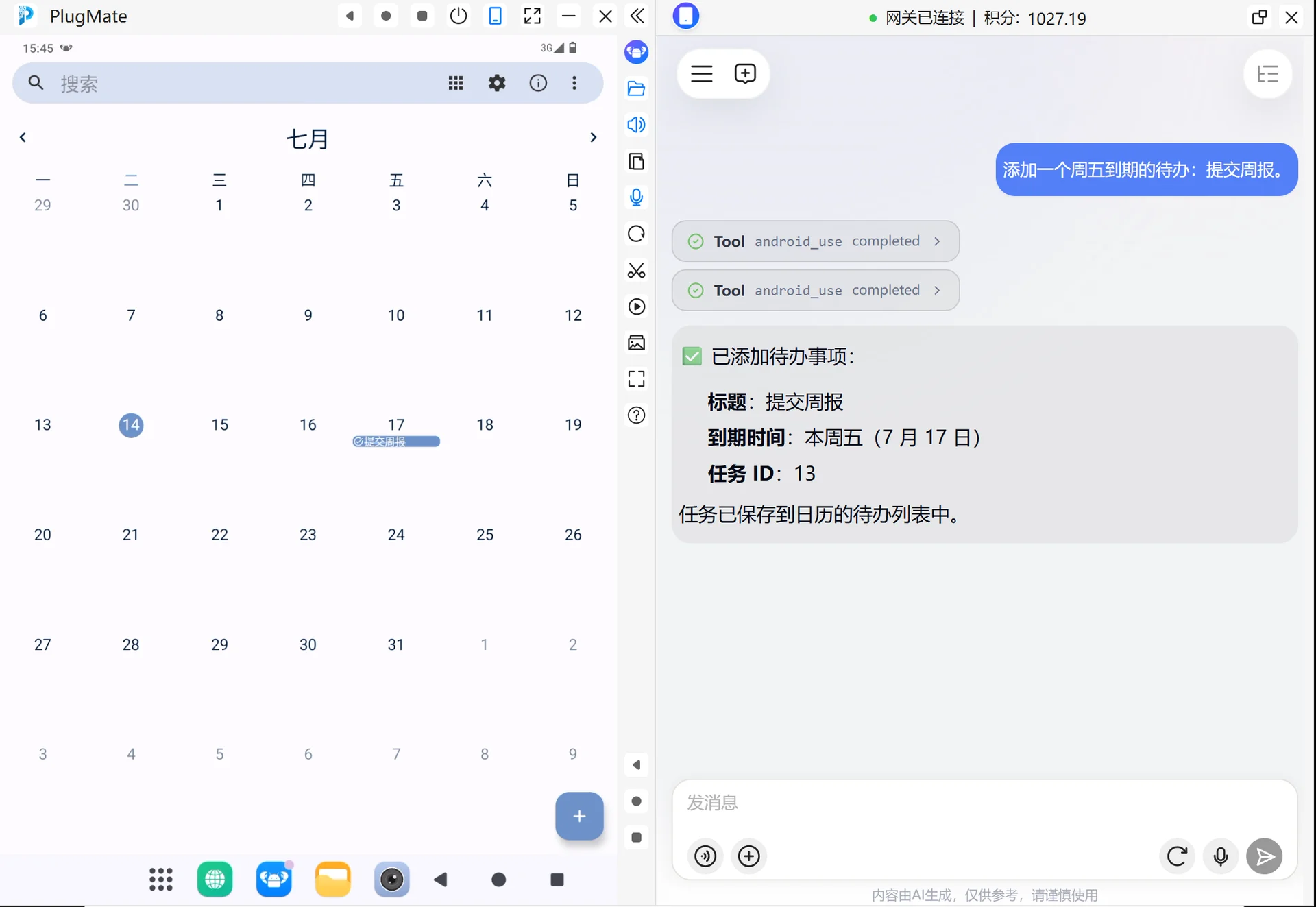Tap the Android back navigation button in dock
Viewport: 1316px width, 907px height.
pyautogui.click(x=441, y=880)
